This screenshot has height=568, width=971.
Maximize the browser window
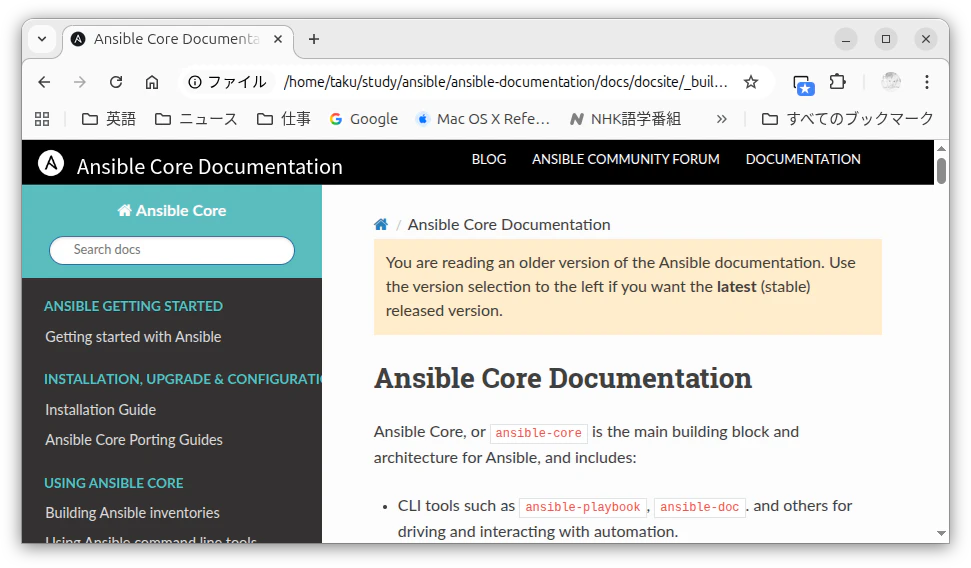pos(886,39)
